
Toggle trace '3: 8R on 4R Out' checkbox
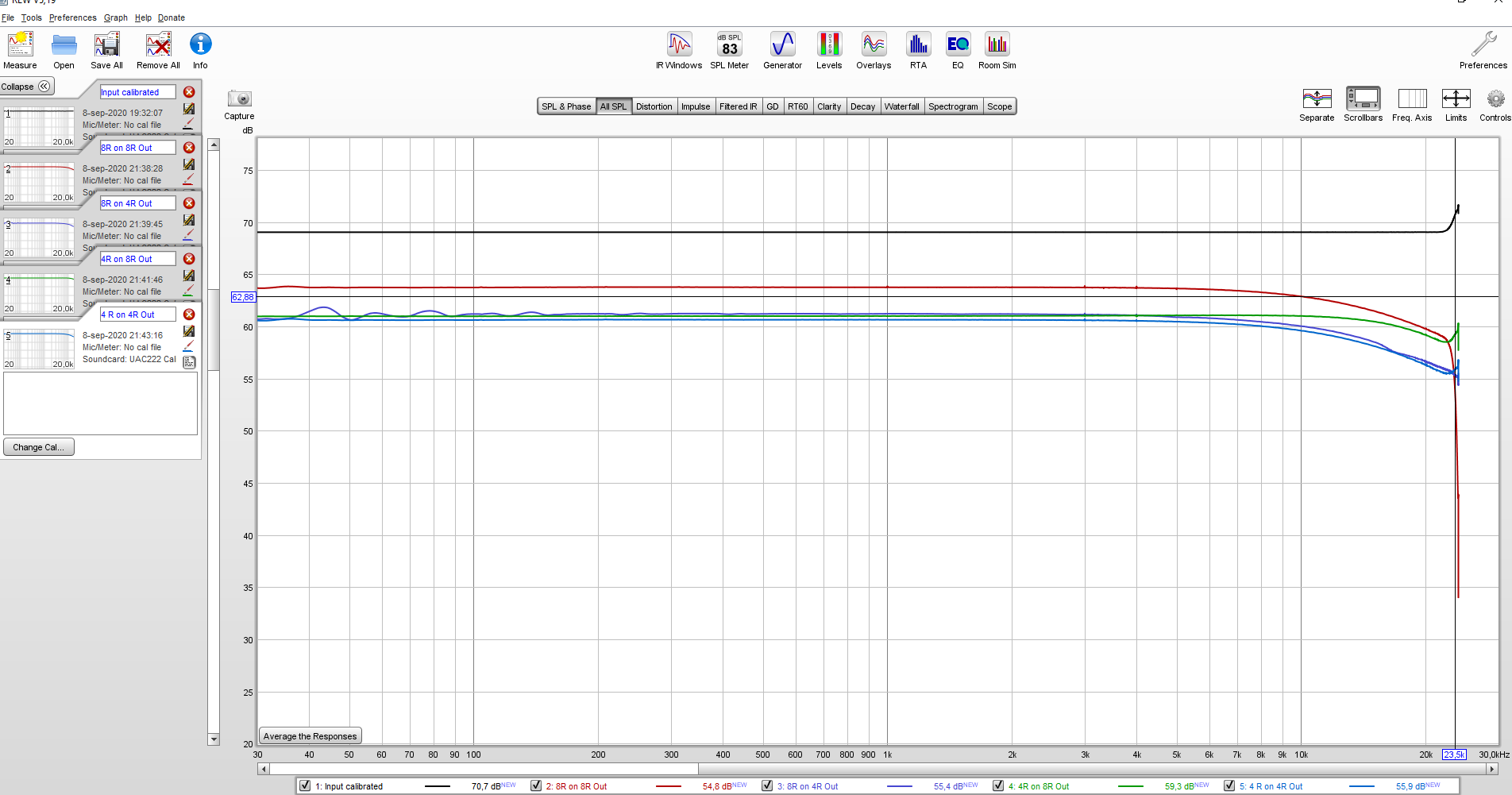click(767, 785)
